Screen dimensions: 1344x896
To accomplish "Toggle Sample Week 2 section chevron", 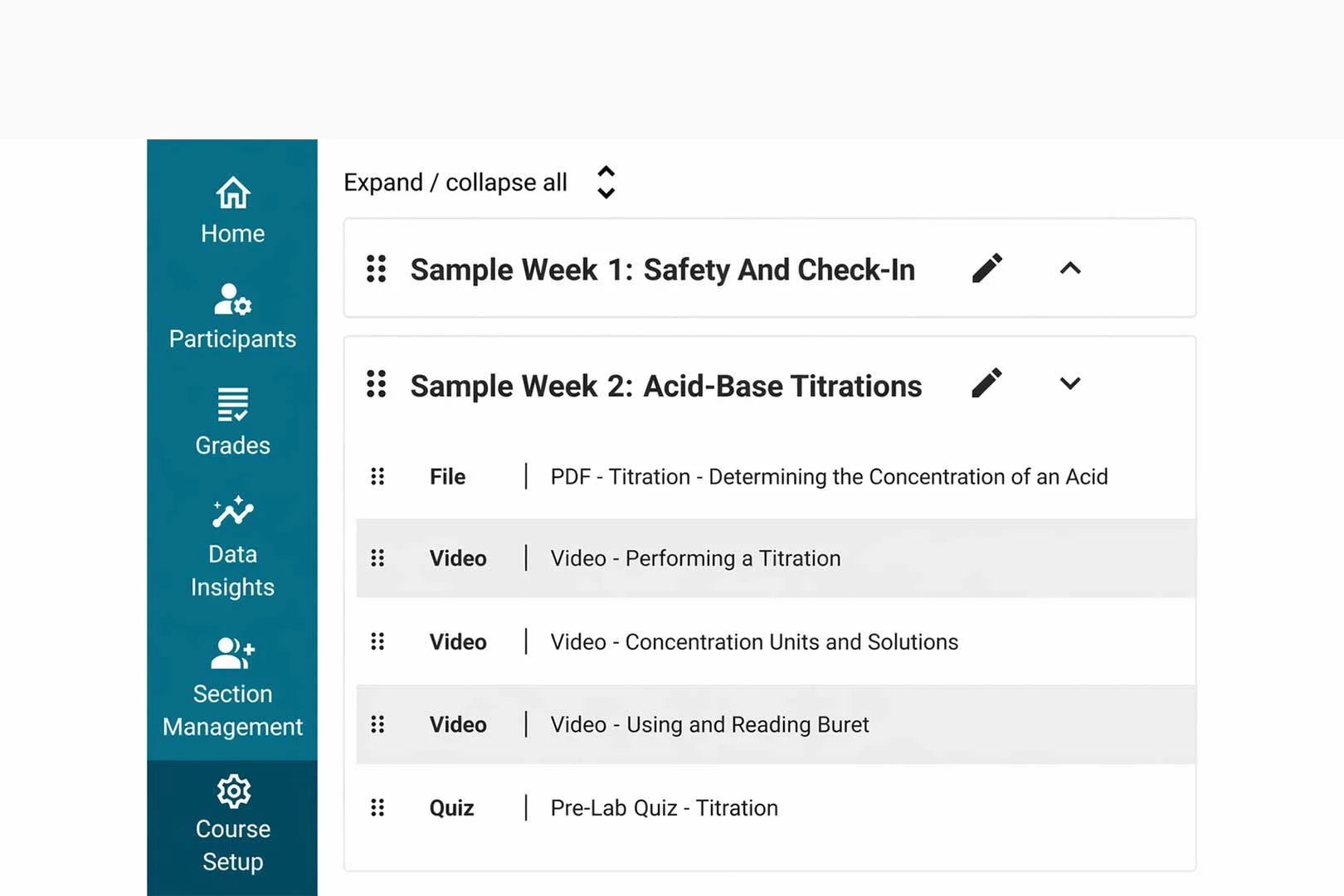I will pos(1070,383).
